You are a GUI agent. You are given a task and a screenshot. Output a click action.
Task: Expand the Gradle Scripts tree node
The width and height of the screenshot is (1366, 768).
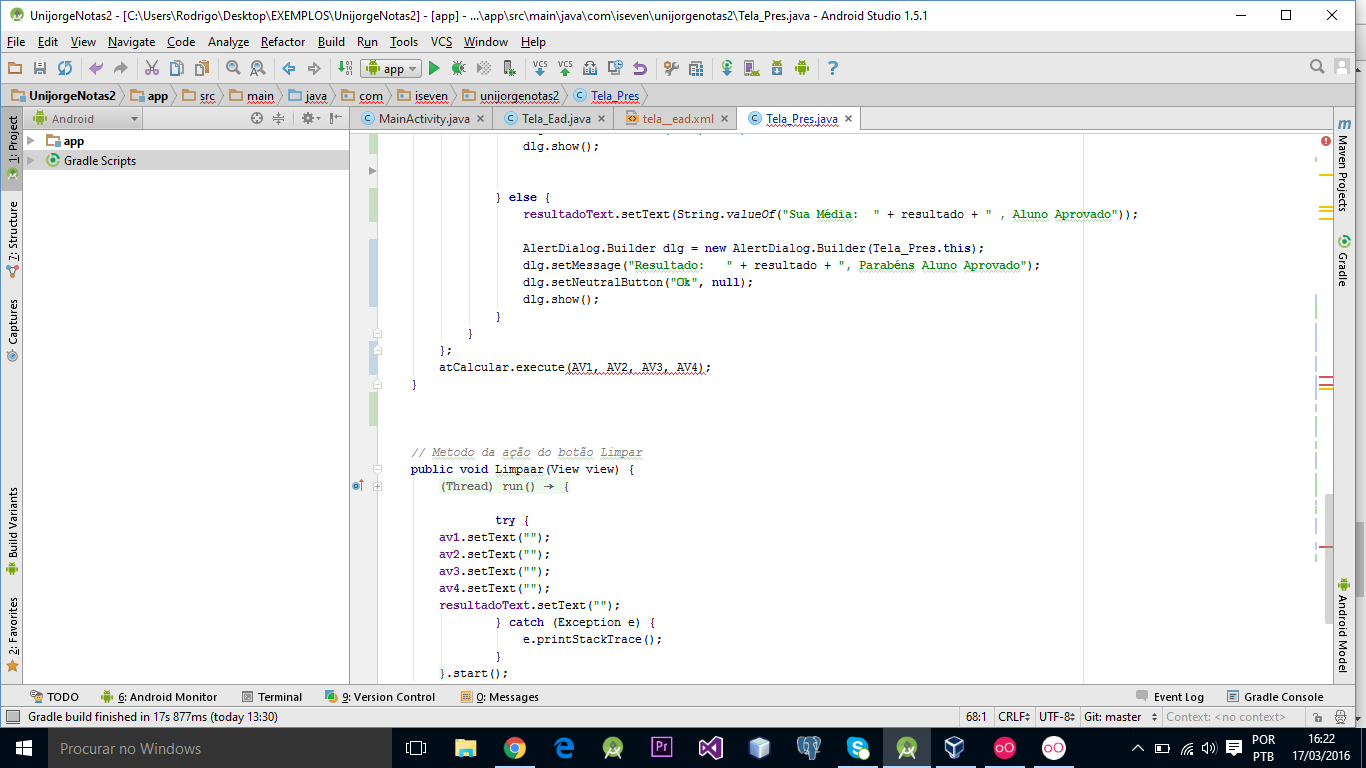(31, 160)
